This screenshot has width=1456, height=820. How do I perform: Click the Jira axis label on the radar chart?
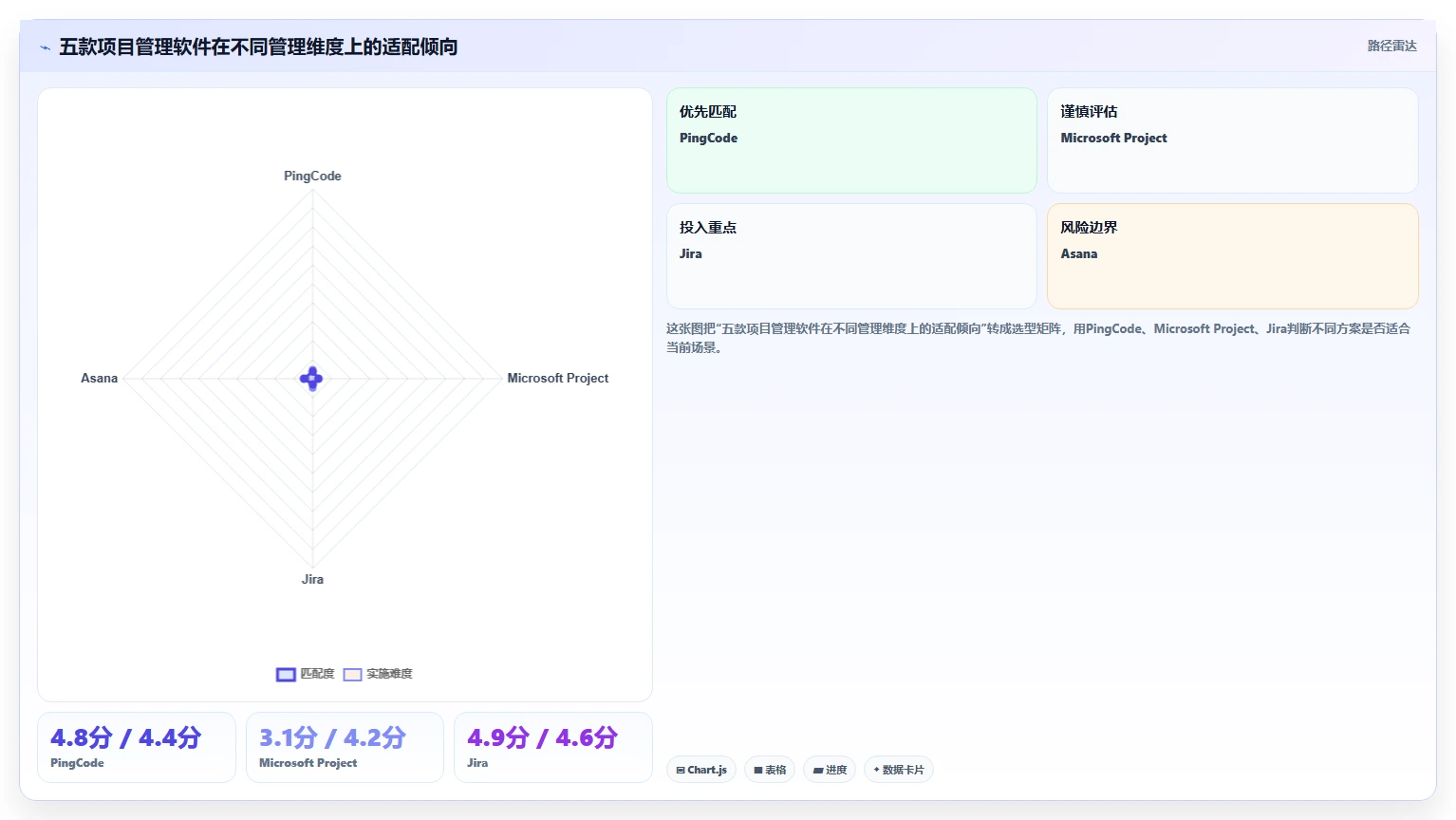[x=312, y=579]
